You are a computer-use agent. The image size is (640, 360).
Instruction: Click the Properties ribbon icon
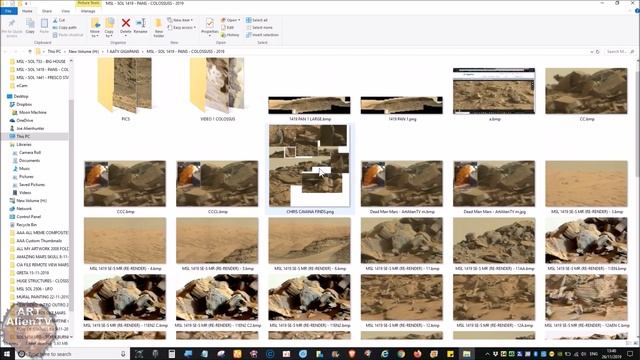[x=210, y=23]
